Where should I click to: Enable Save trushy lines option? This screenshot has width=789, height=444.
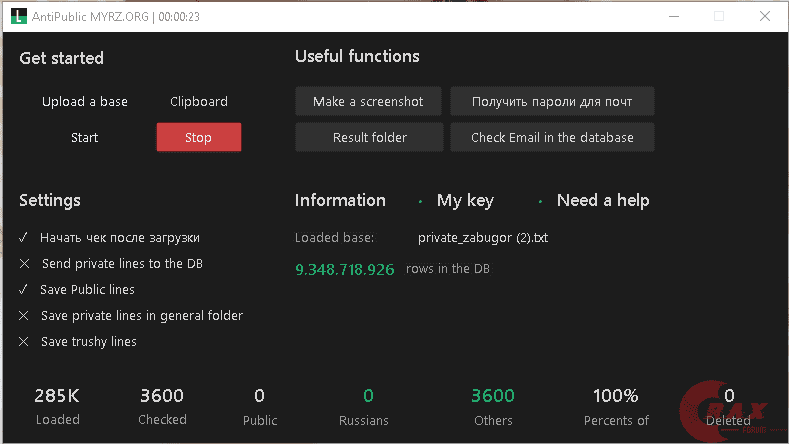click(x=24, y=342)
